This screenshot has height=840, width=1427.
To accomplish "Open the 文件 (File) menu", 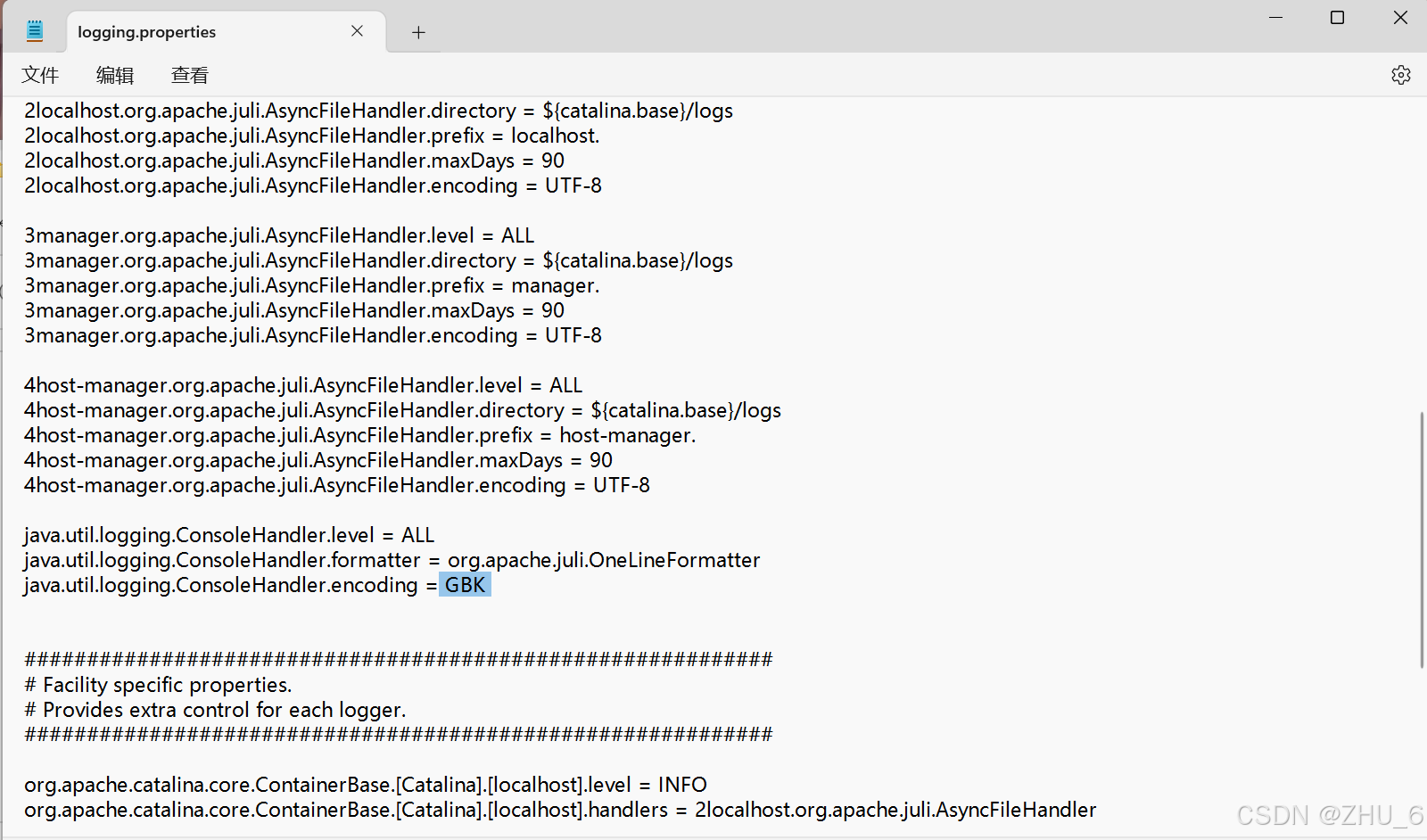I will coord(40,76).
